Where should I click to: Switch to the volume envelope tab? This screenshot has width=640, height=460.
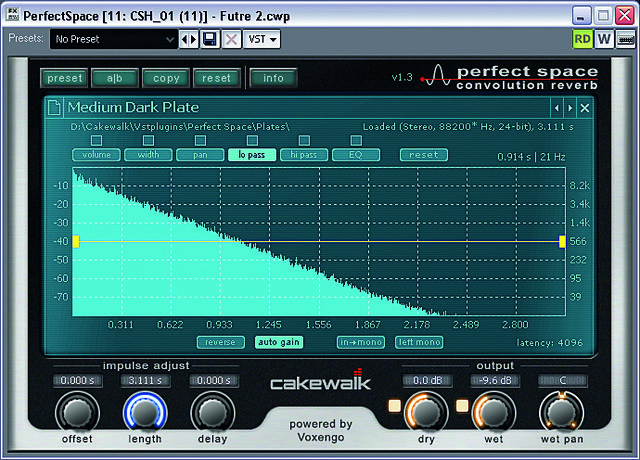[96, 155]
